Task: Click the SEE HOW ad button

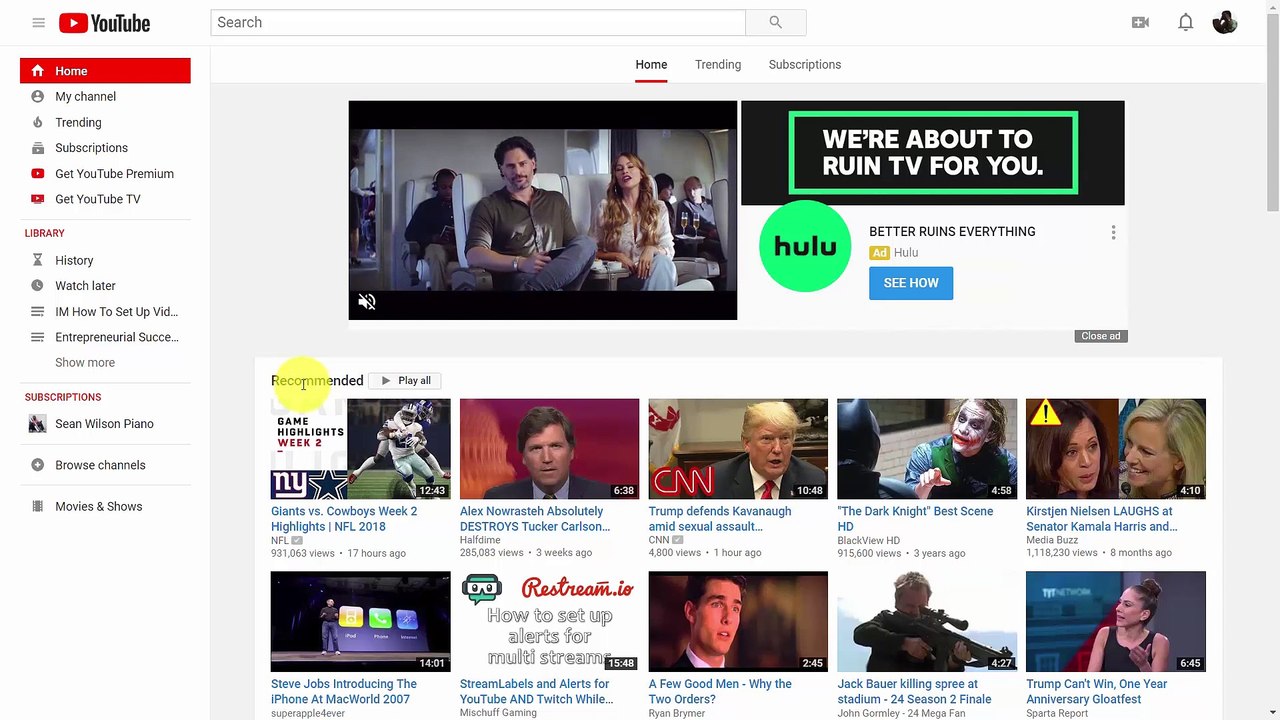Action: point(911,283)
